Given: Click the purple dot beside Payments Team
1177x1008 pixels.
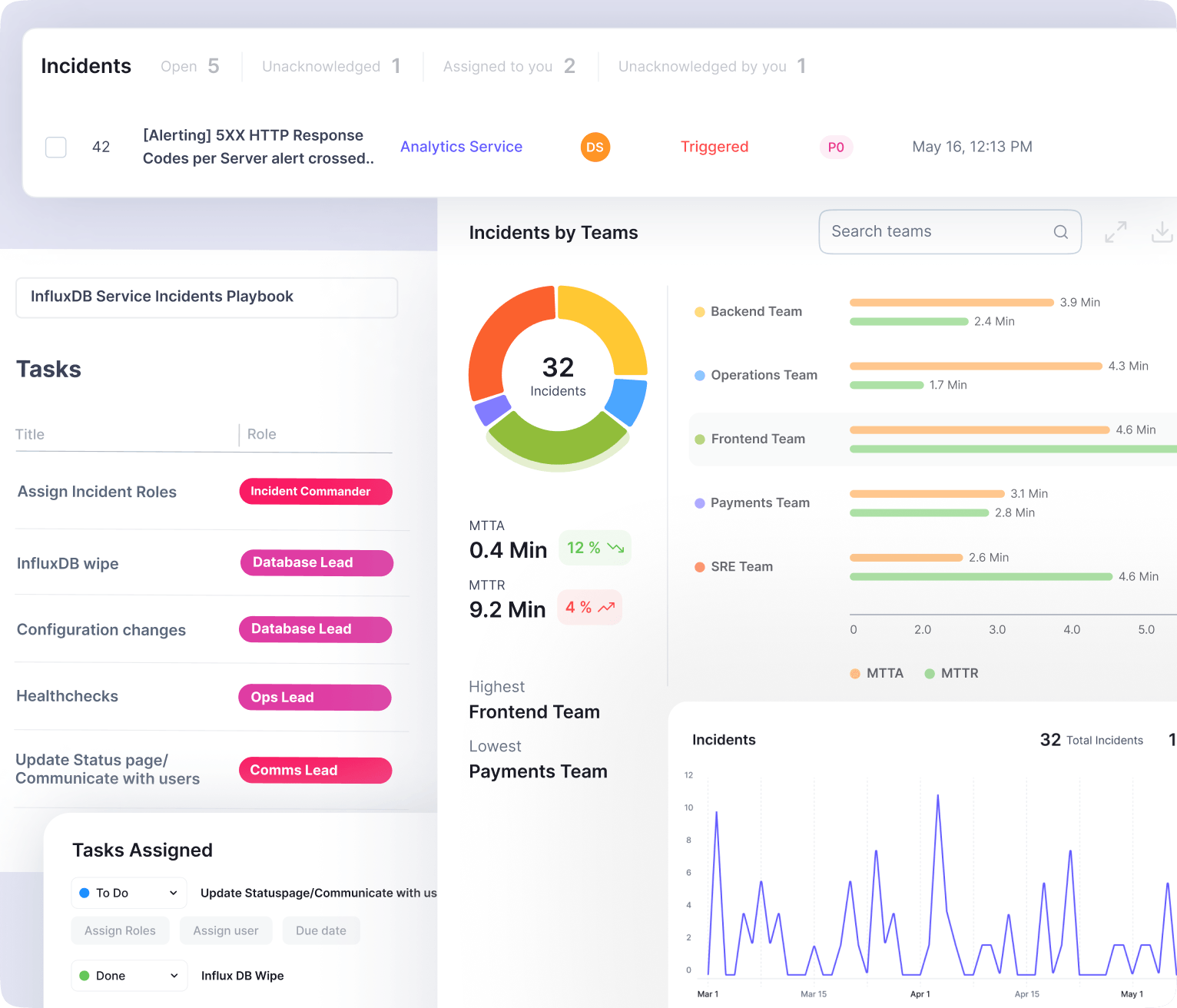Looking at the screenshot, I should 699,502.
